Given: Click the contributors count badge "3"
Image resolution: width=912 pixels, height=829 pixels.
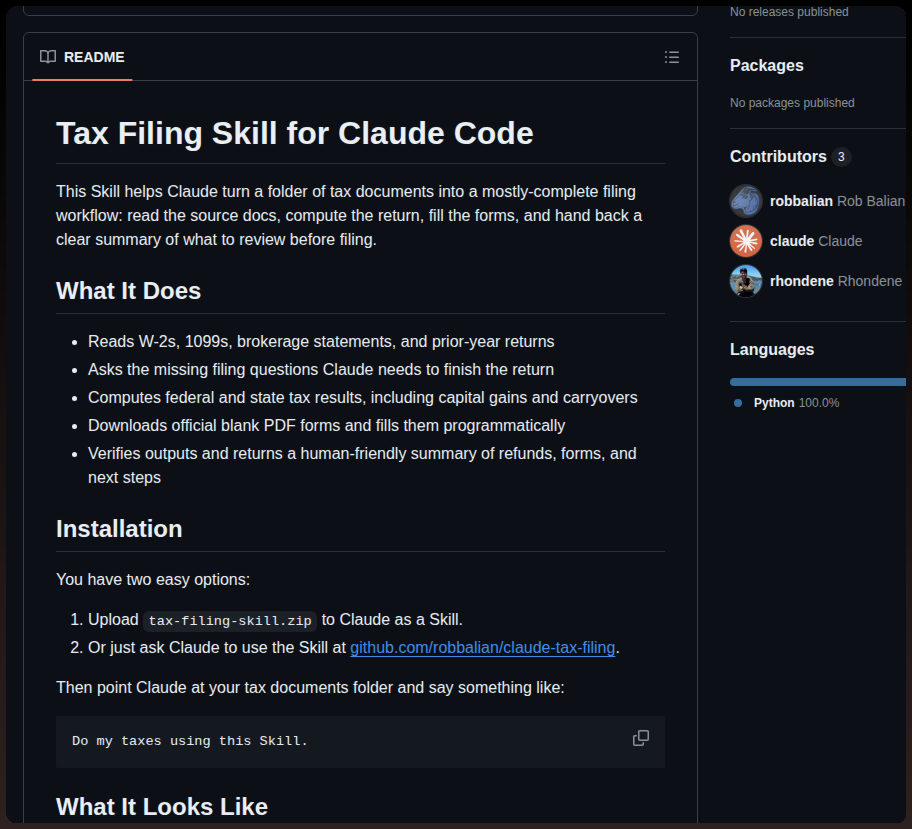Looking at the screenshot, I should tap(841, 156).
